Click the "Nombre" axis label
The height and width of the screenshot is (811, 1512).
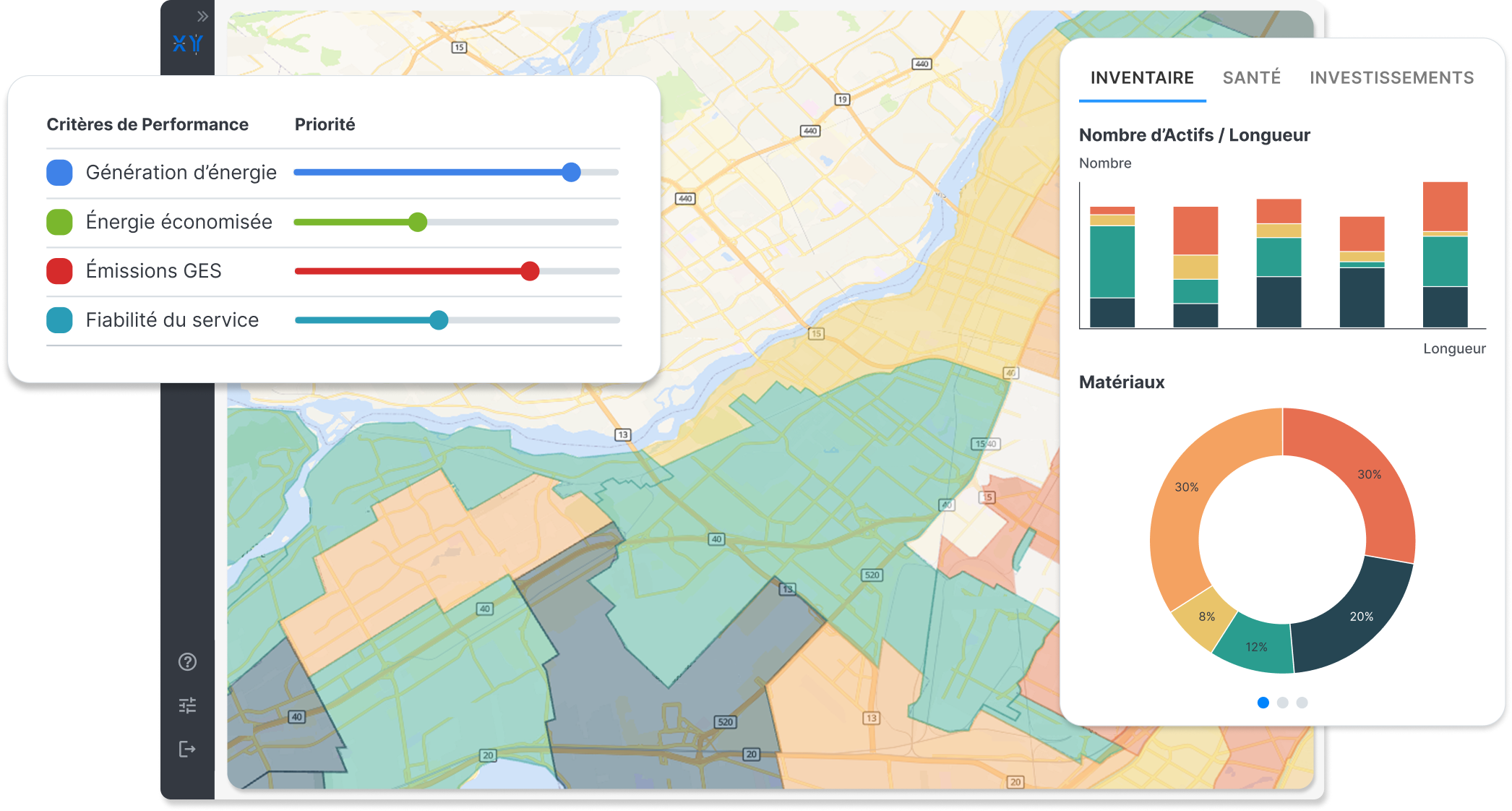point(1105,163)
